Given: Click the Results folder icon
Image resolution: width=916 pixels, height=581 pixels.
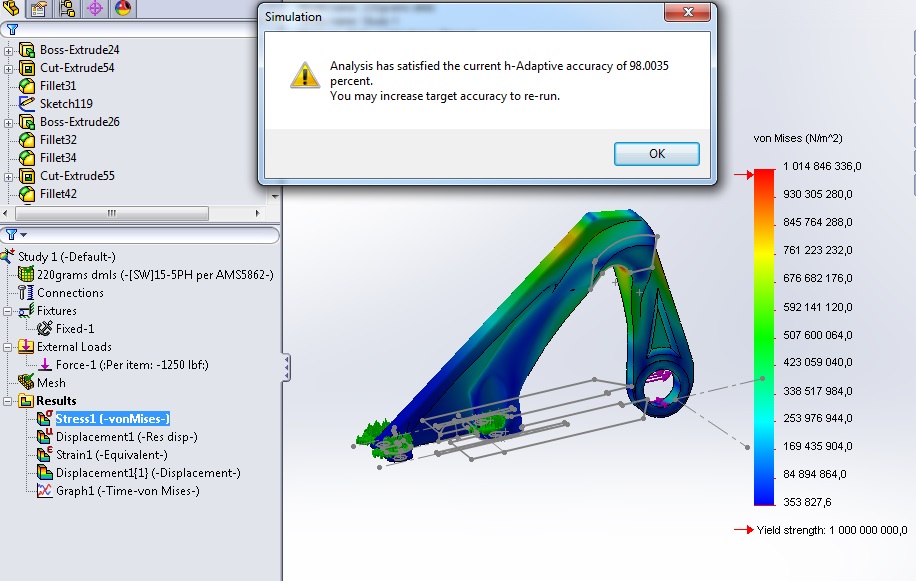Looking at the screenshot, I should point(26,401).
